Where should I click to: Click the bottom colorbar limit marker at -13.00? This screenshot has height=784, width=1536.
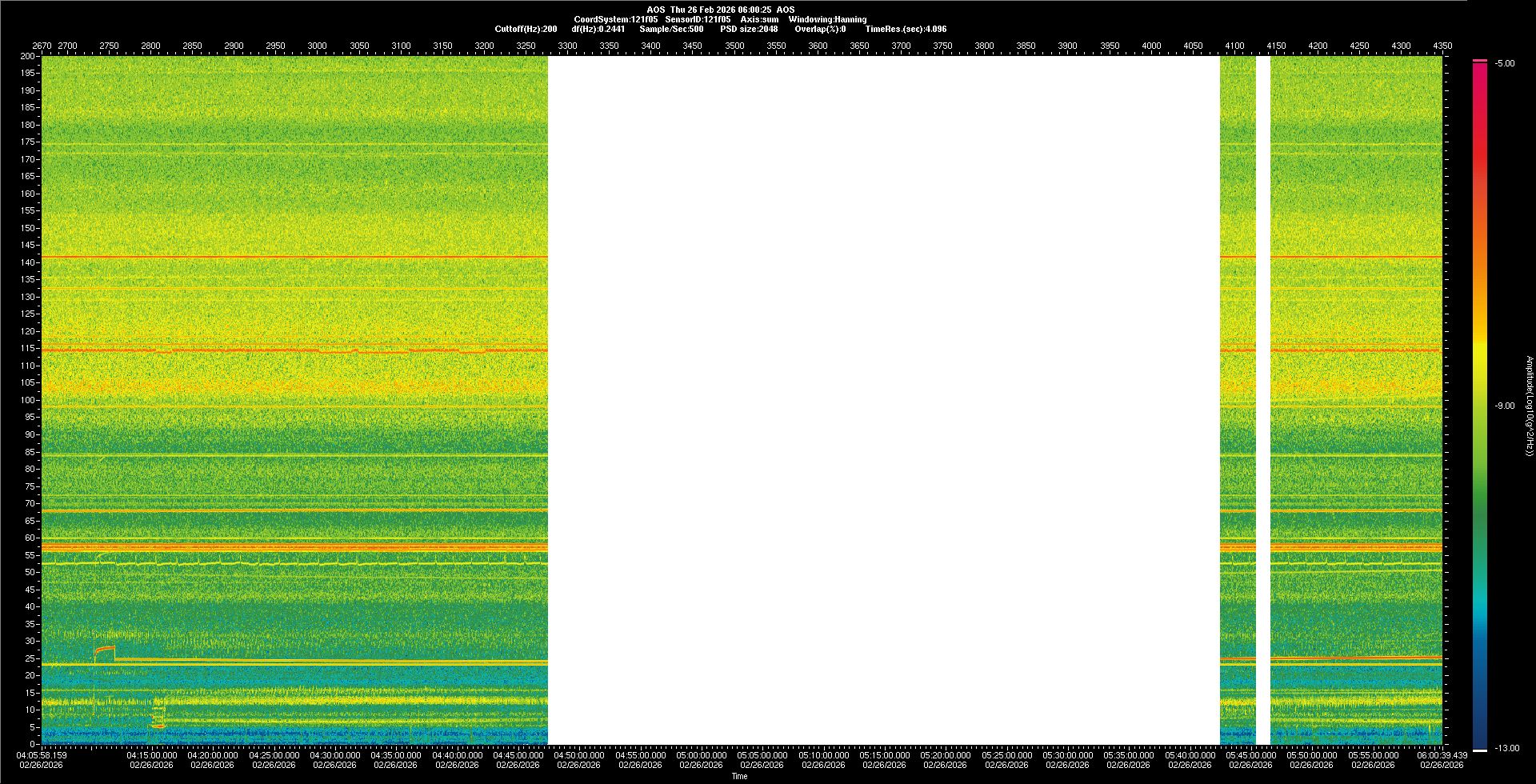point(1480,750)
